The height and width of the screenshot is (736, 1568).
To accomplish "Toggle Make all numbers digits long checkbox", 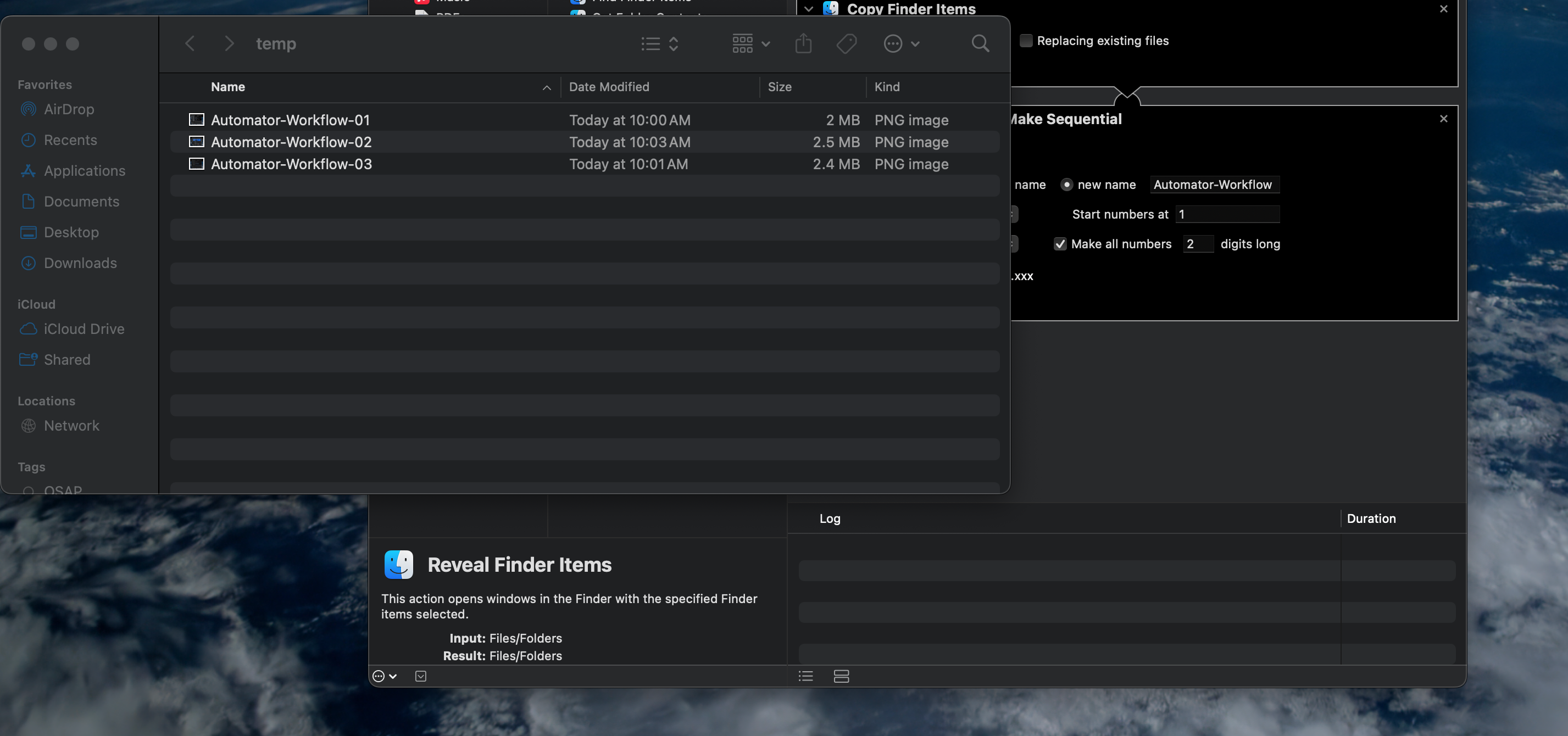I will click(1060, 244).
